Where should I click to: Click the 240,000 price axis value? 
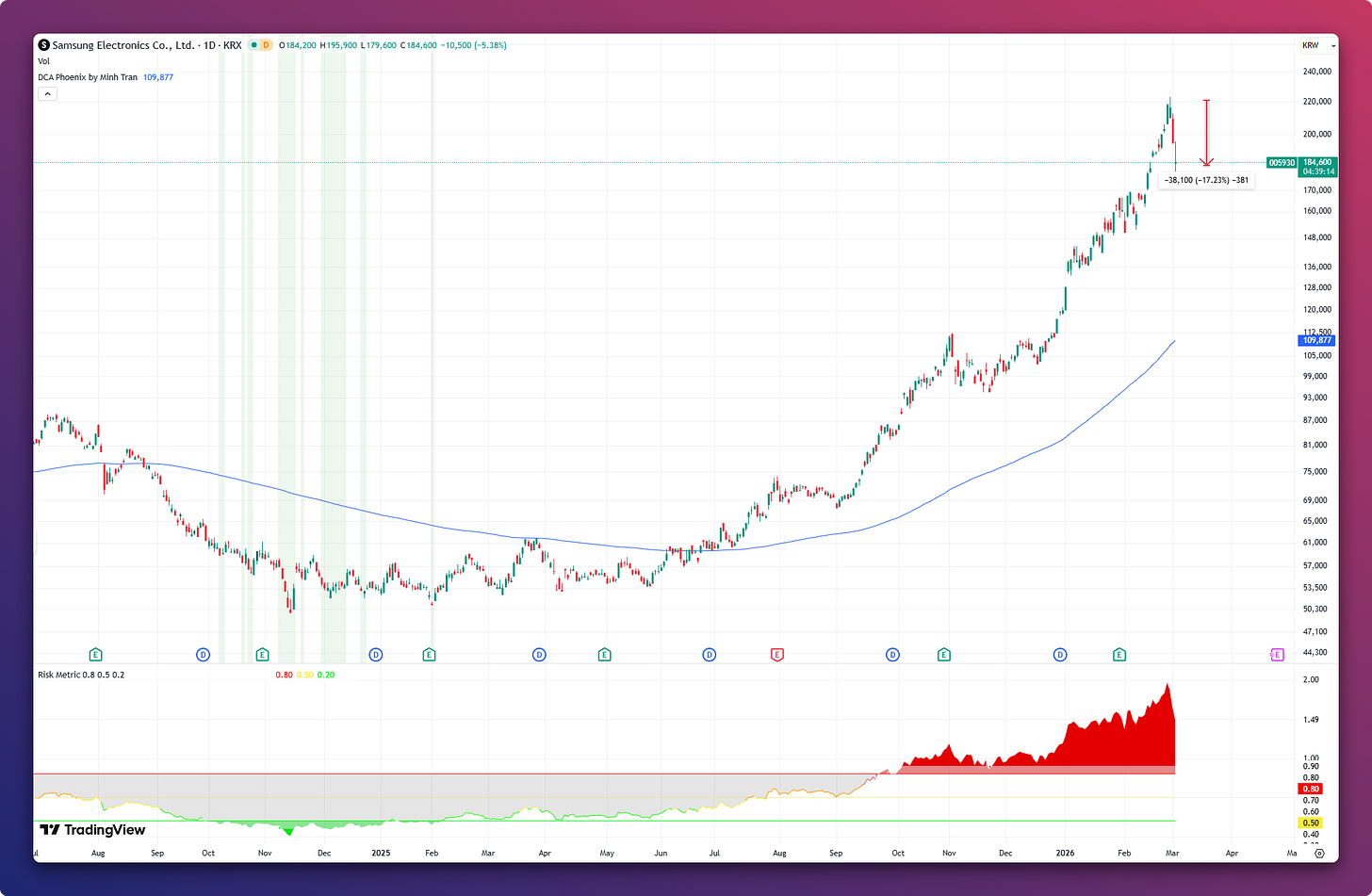pos(1317,71)
